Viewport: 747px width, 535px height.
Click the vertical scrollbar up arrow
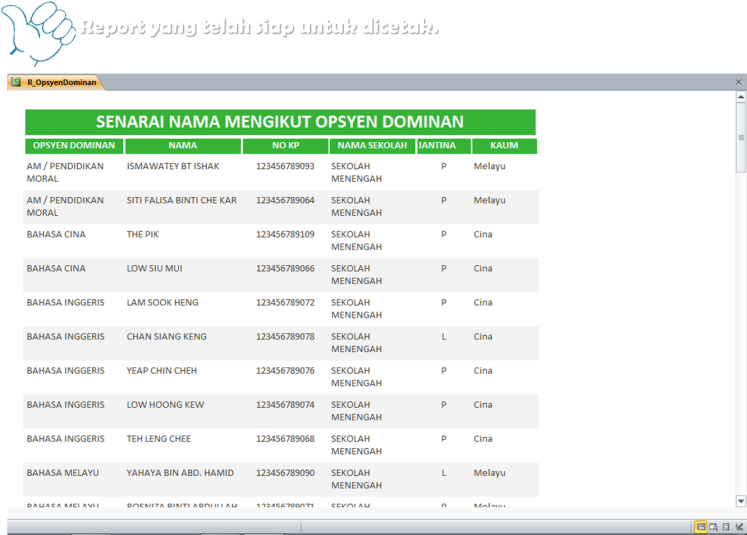[x=741, y=98]
